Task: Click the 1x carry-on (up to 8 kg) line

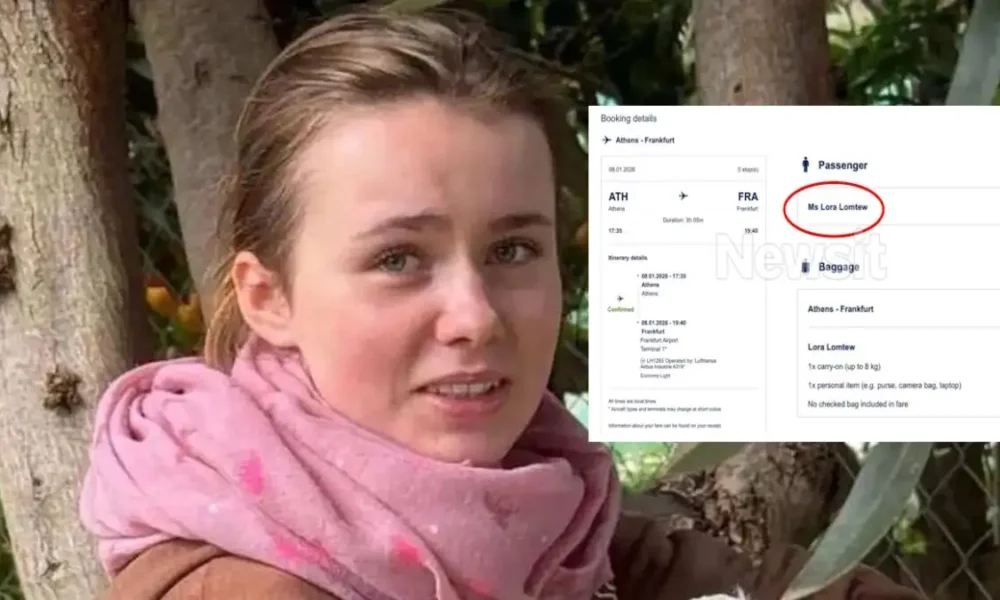Action: click(851, 367)
